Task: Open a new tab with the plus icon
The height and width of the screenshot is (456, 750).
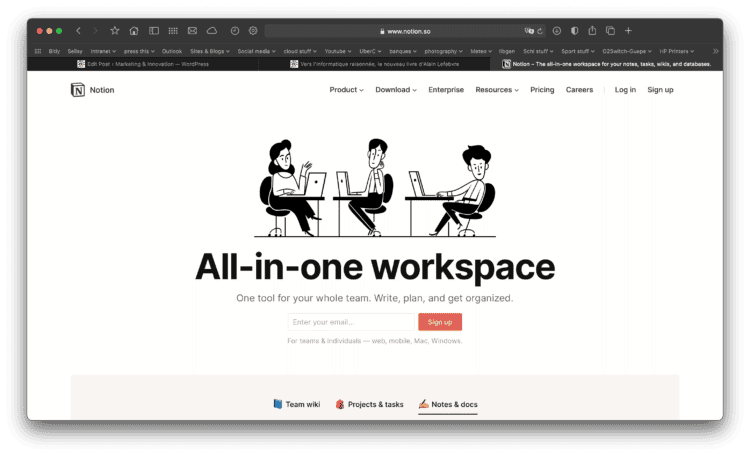Action: pyautogui.click(x=629, y=31)
